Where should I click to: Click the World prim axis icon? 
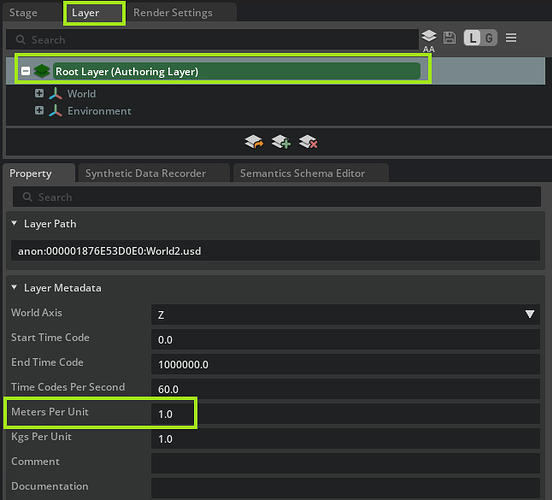coord(55,93)
